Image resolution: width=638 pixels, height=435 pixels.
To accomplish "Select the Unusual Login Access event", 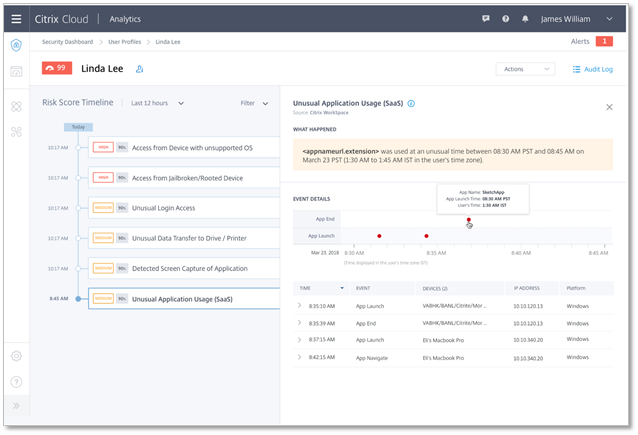I will (184, 208).
